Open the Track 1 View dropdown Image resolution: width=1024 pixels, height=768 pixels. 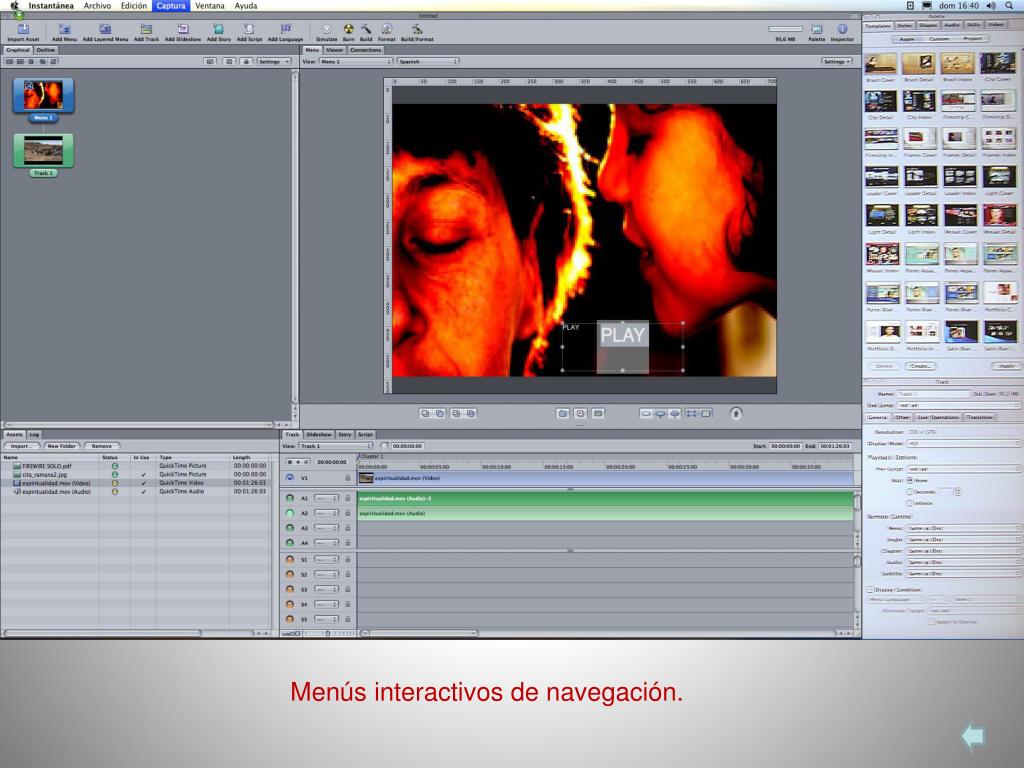(335, 446)
